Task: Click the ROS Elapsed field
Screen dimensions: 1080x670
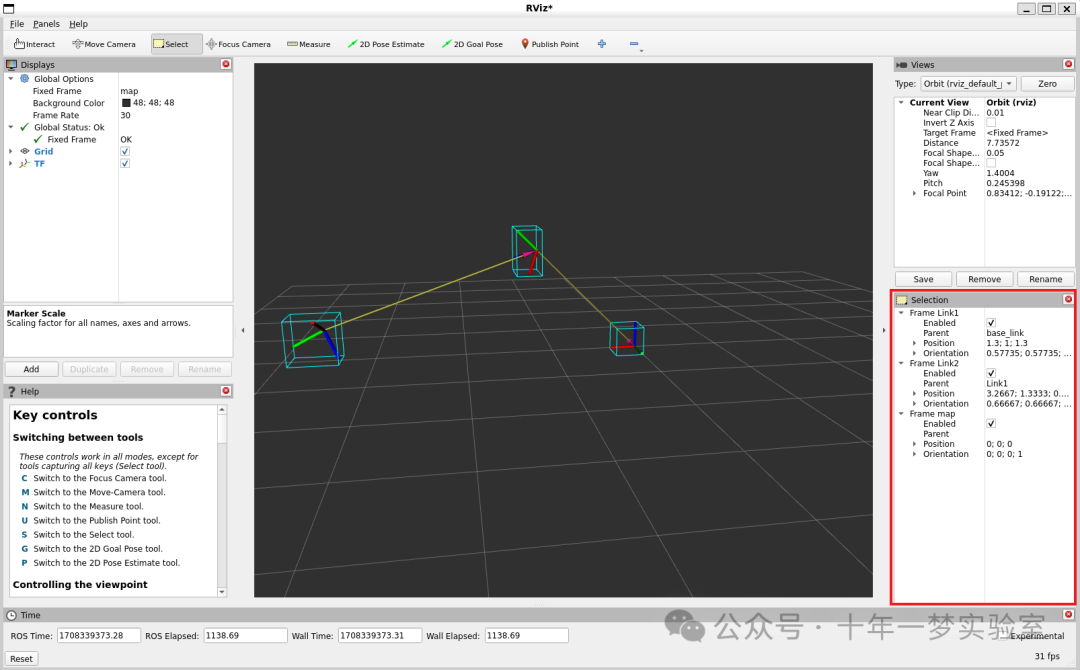Action: (x=245, y=636)
